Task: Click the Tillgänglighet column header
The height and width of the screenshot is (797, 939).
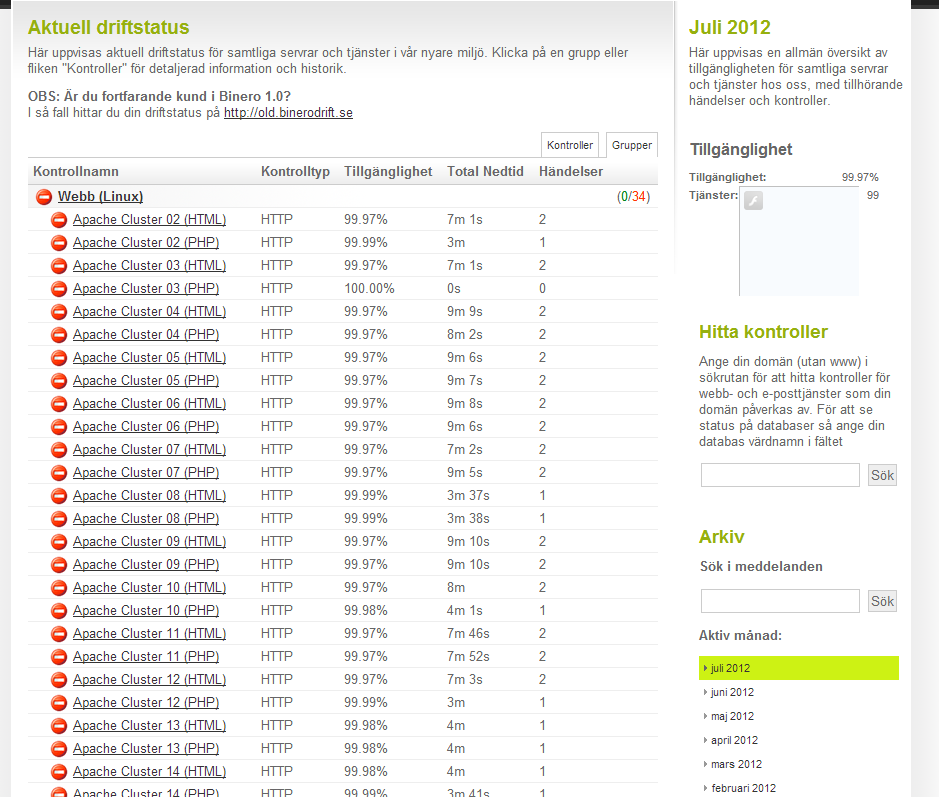Action: (388, 171)
